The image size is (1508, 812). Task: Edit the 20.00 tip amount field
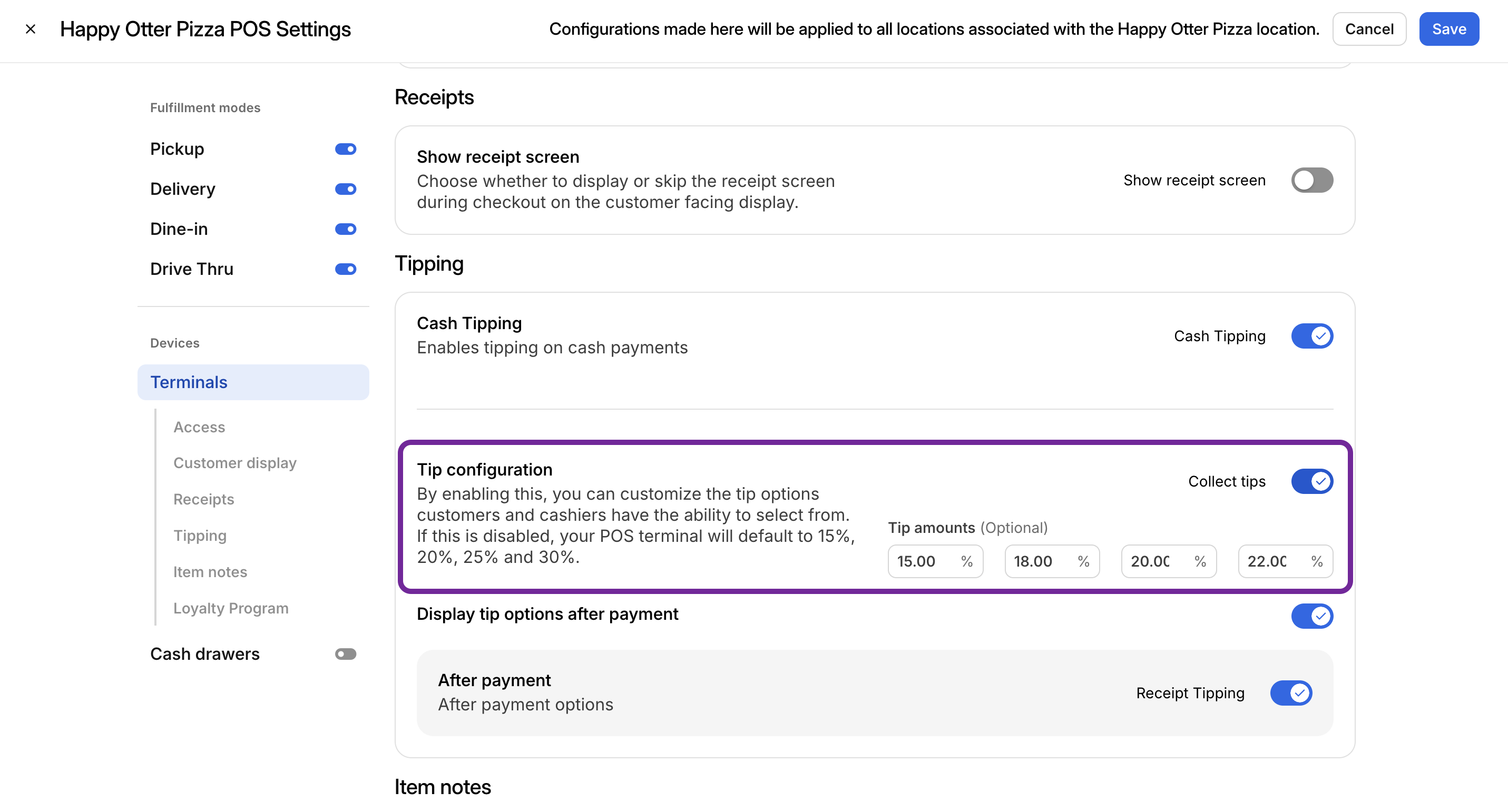coord(1169,561)
